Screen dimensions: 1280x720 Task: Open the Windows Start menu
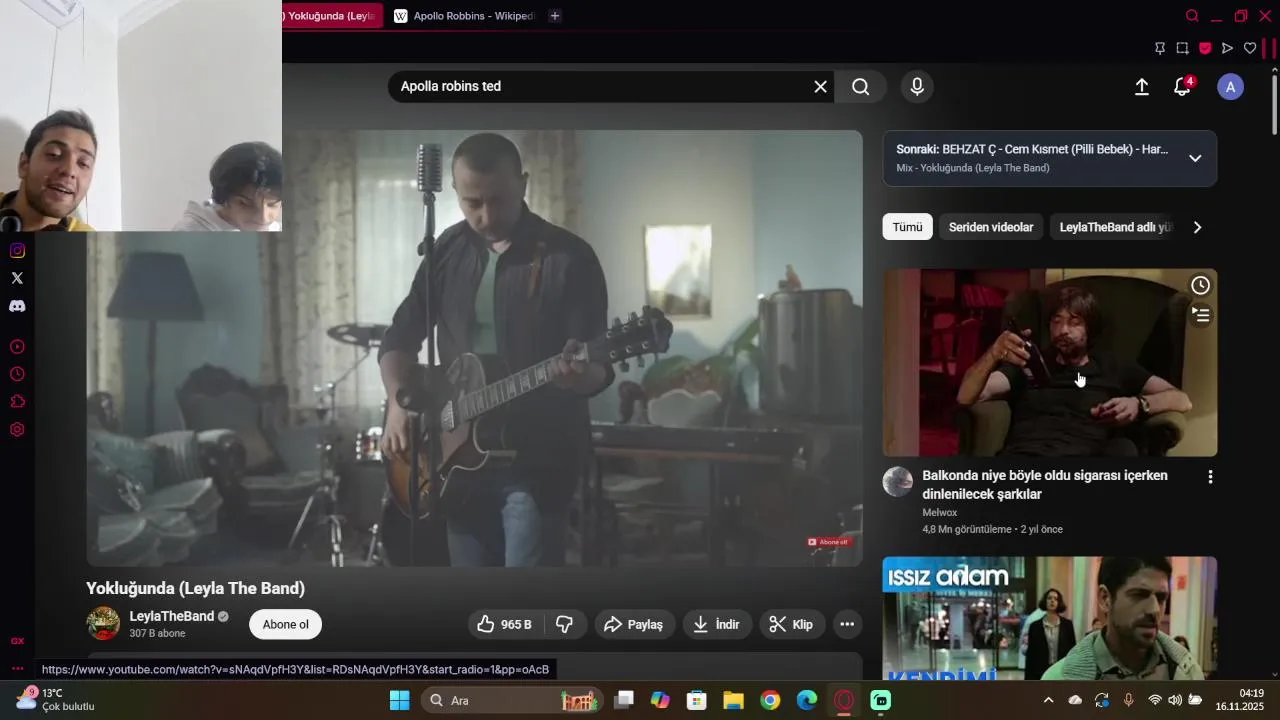399,700
